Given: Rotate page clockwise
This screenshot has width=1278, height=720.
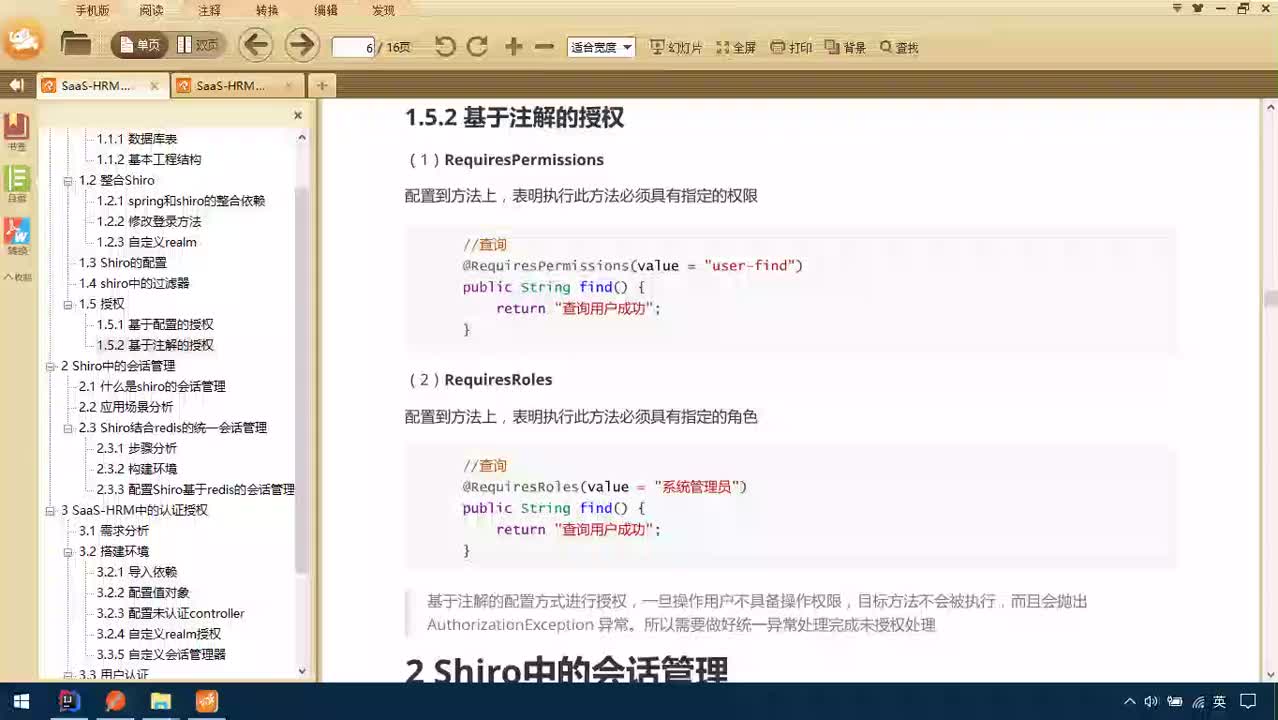Looking at the screenshot, I should 477,46.
